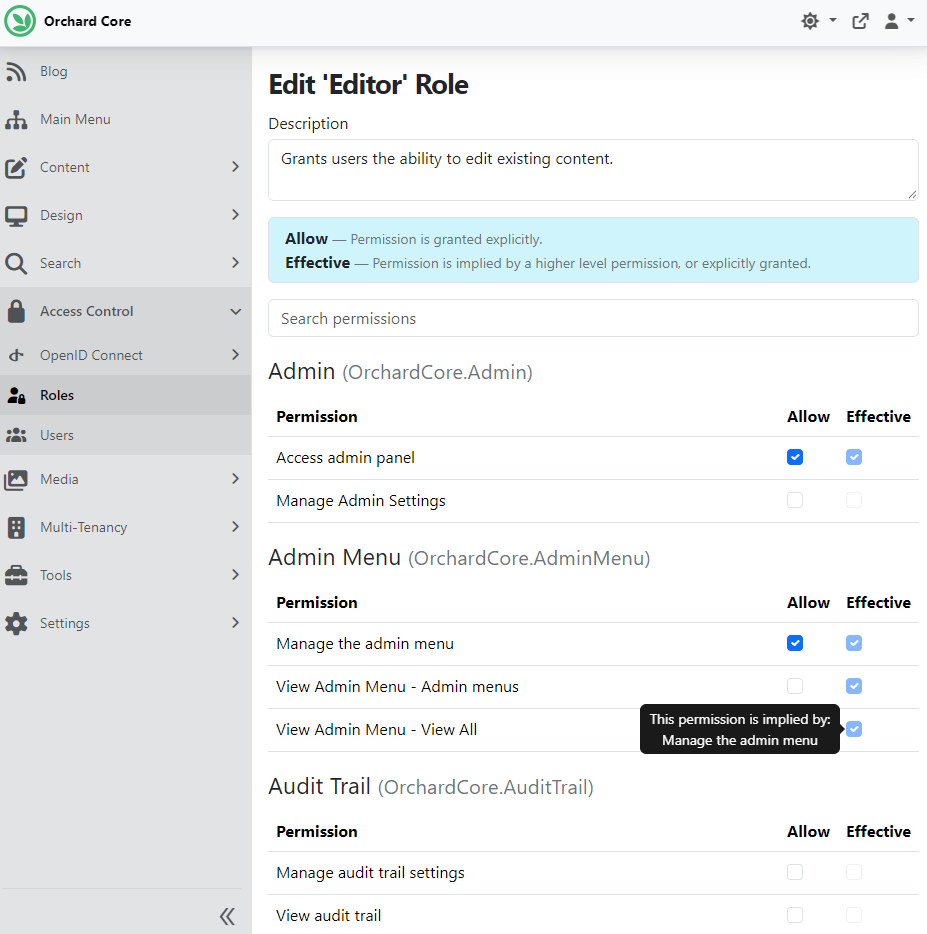Click the Blog RSS icon
Viewport: 927px width, 934px height.
tap(16, 71)
